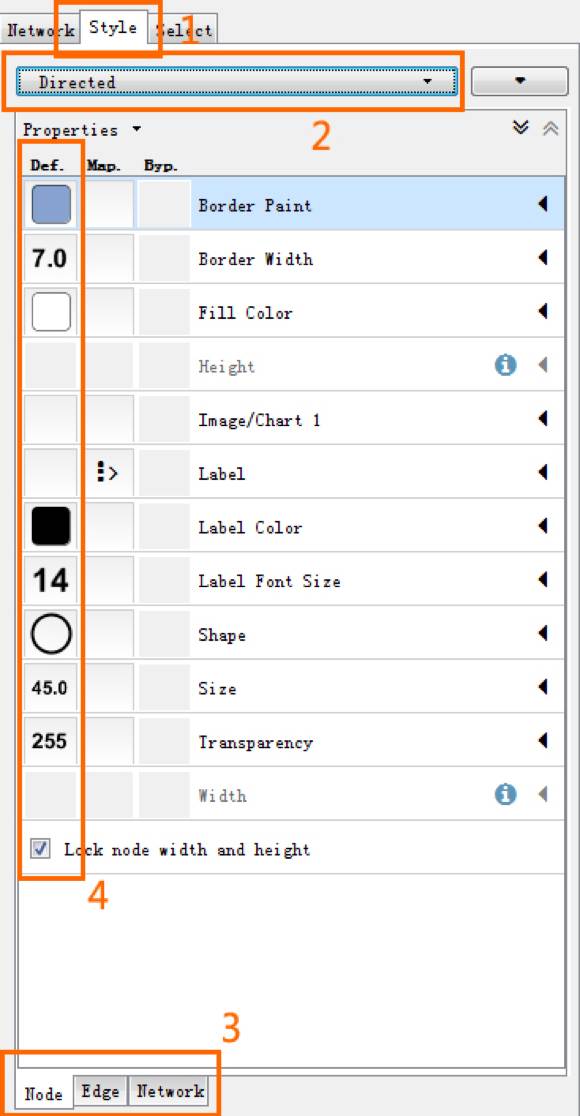This screenshot has height=1116, width=580.
Task: Collapse all properties with double-up chevron
Action: (551, 128)
